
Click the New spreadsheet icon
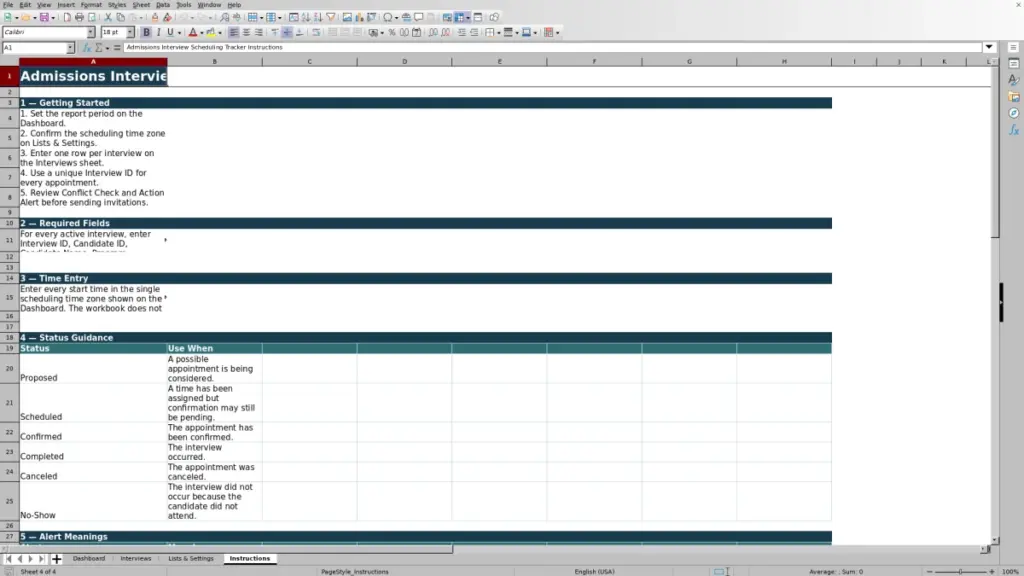[x=7, y=17]
